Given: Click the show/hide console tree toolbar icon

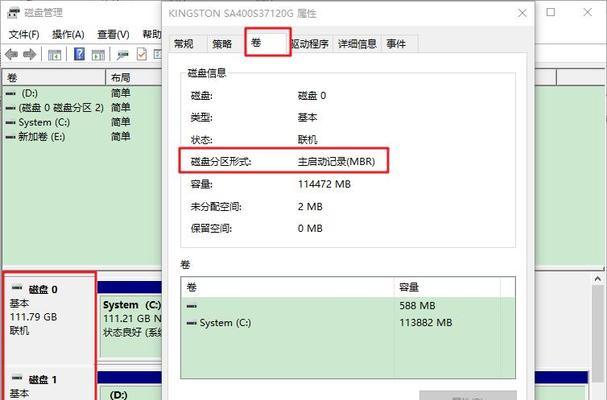Looking at the screenshot, I should point(54,55).
